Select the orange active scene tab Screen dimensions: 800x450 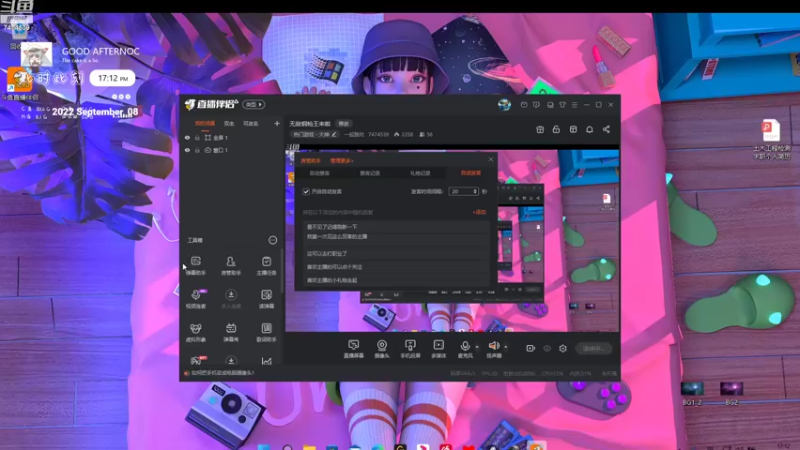(x=205, y=123)
